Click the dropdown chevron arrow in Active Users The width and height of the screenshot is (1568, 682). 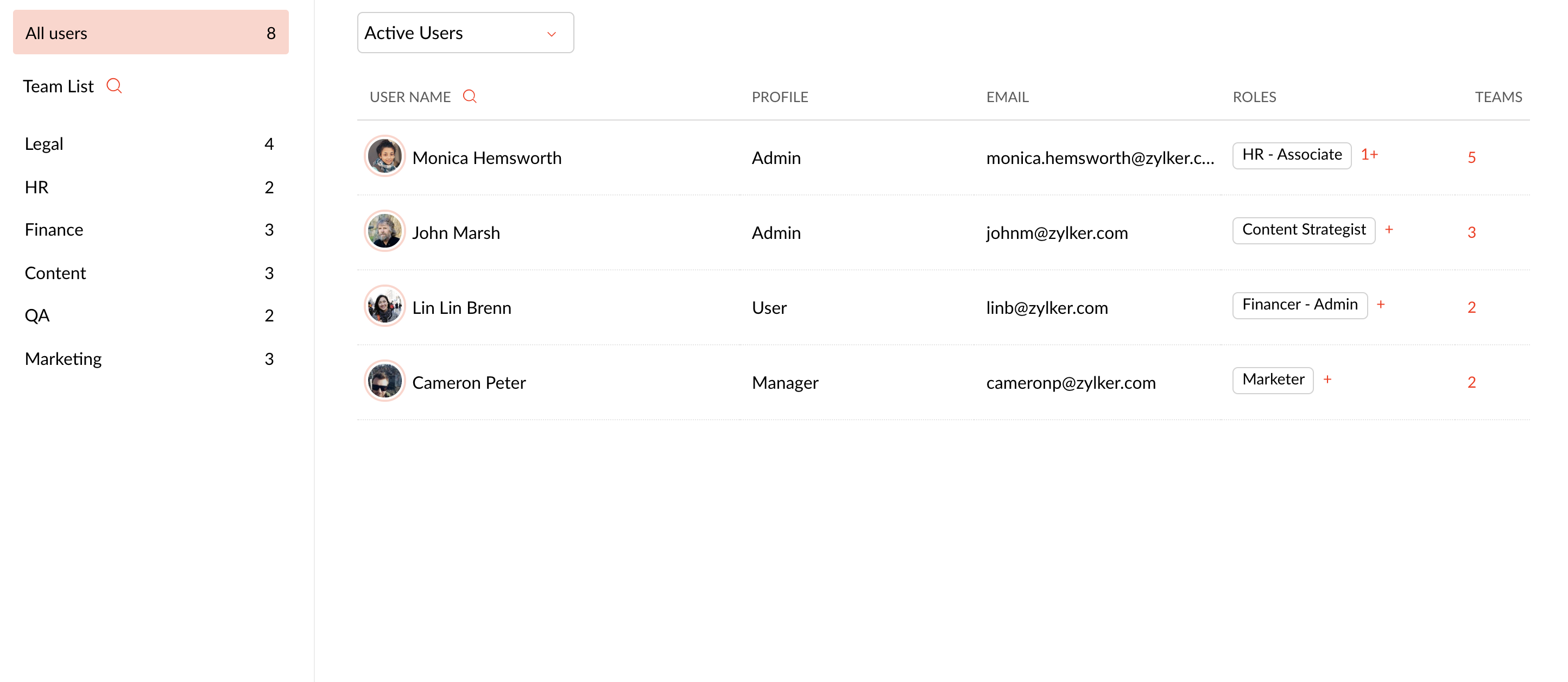552,34
